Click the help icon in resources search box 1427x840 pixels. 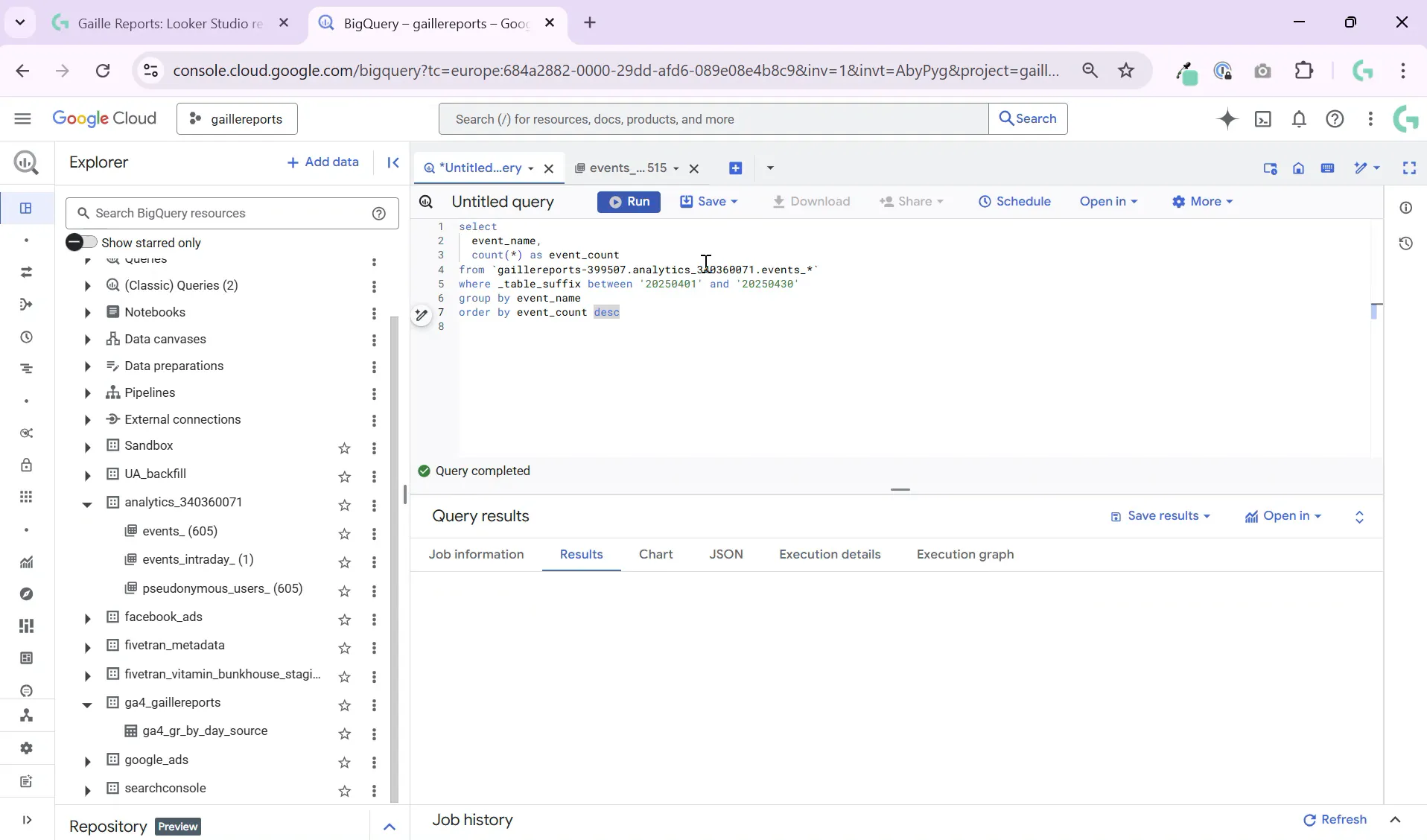tap(379, 214)
